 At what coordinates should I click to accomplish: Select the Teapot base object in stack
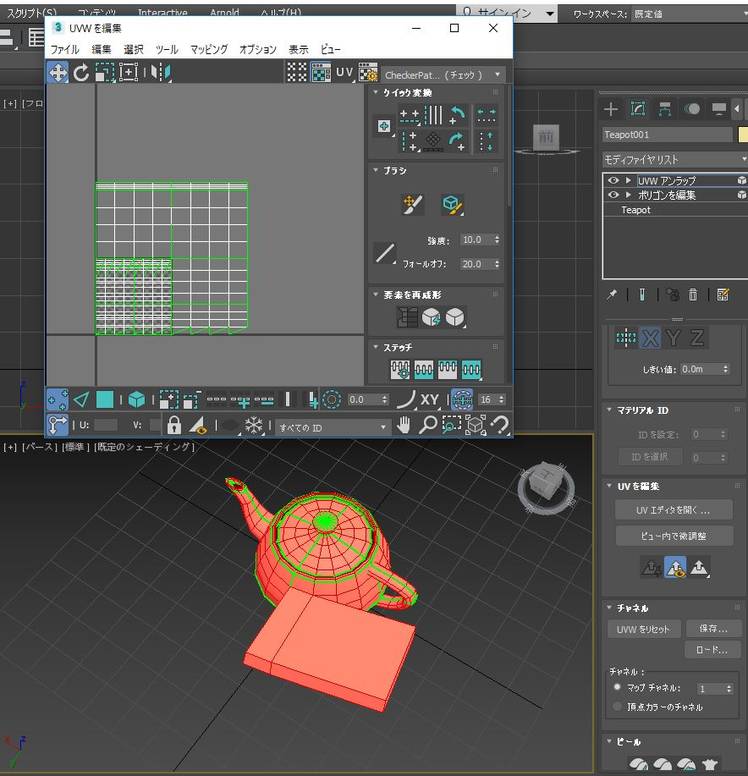pyautogui.click(x=636, y=210)
